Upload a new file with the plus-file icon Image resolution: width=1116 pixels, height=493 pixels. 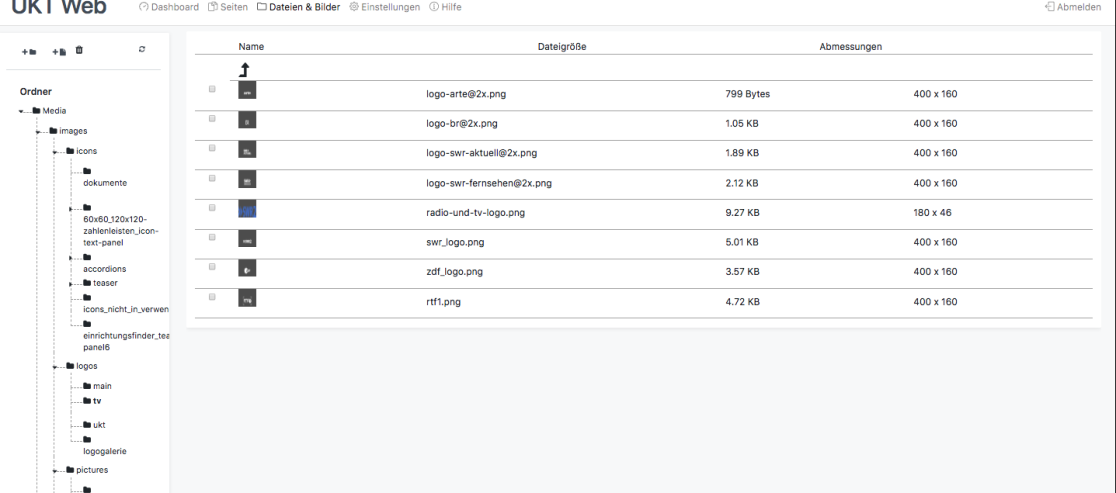59,52
